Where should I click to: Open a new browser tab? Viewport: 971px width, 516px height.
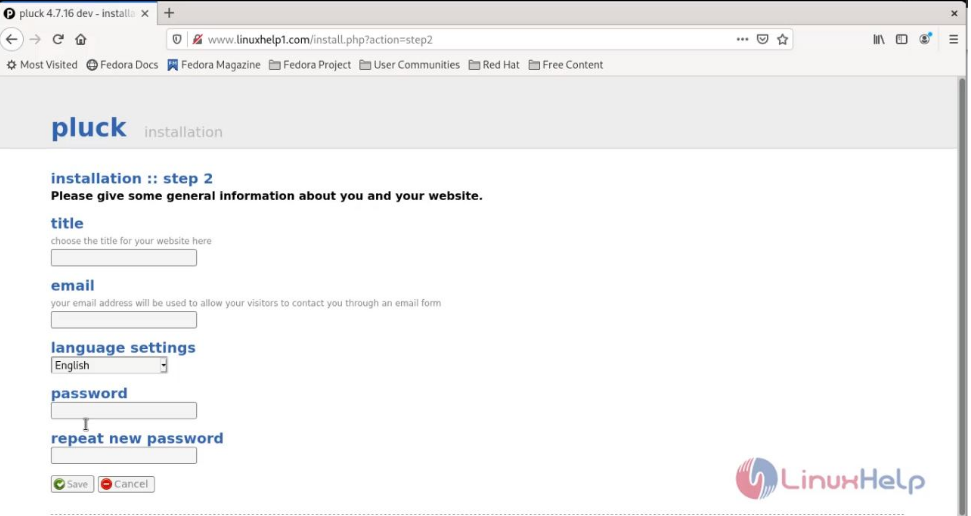[x=169, y=13]
